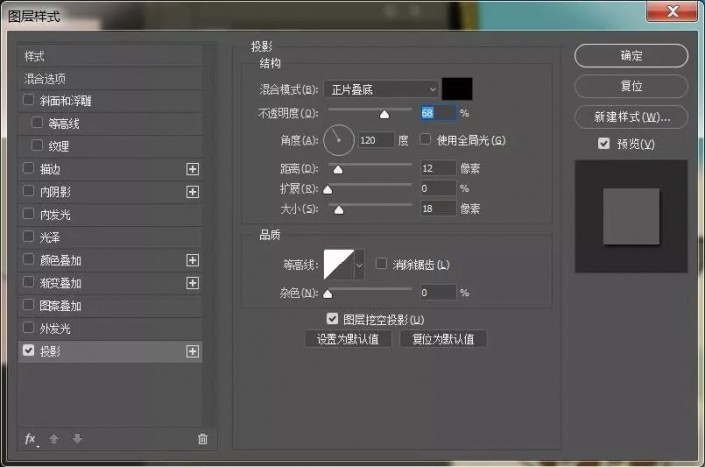The width and height of the screenshot is (705, 467).
Task: Click the 大小 slider handle
Action: tap(339, 210)
